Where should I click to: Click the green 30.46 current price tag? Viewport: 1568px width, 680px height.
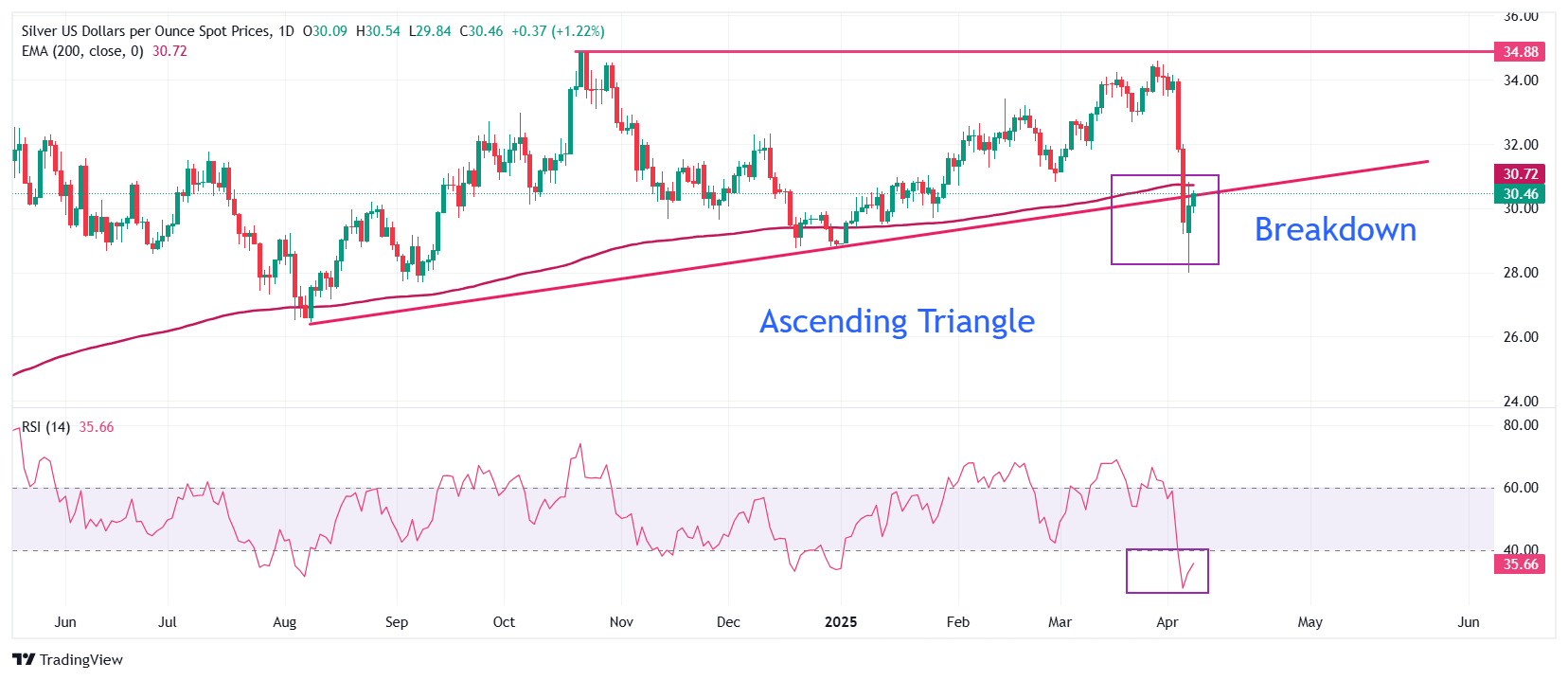(1520, 194)
